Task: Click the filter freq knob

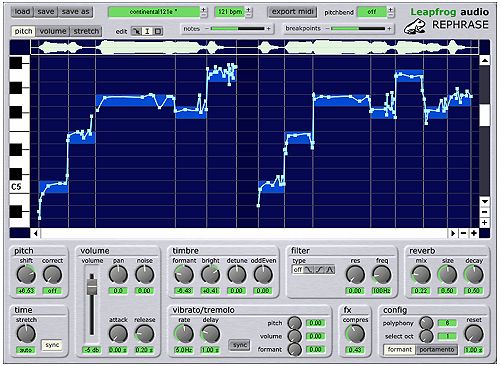Action: point(382,275)
